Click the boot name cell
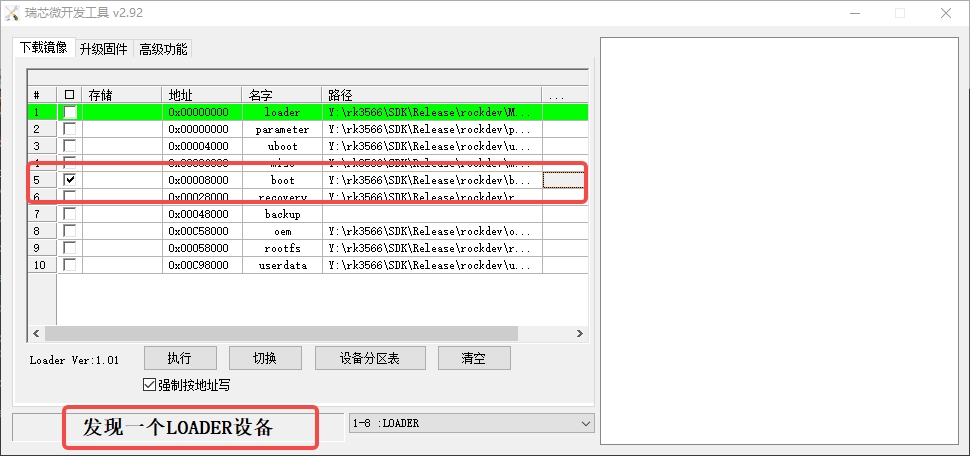The image size is (970, 456). [x=282, y=180]
